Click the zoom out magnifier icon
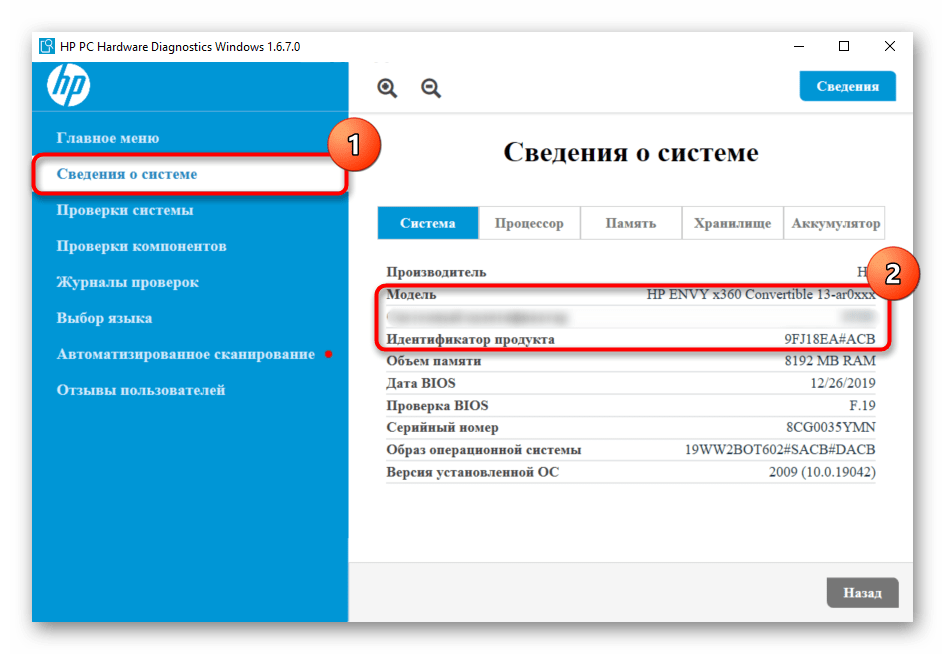 431,88
